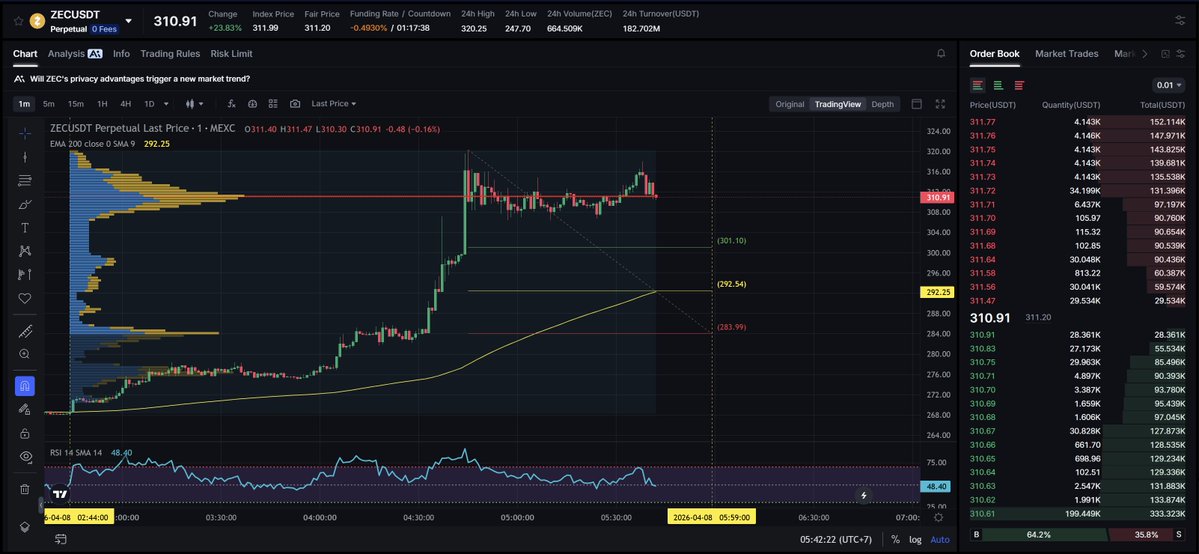Open the Last Price dropdown

point(333,104)
